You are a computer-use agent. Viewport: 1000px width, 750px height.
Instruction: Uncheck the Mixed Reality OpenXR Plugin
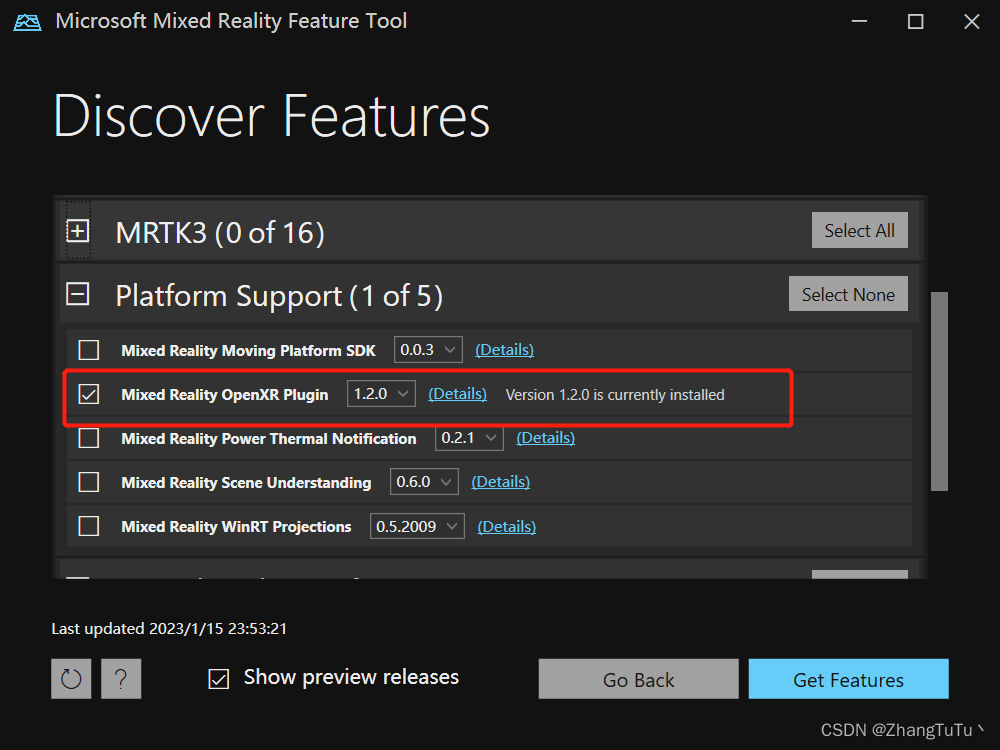tap(88, 393)
